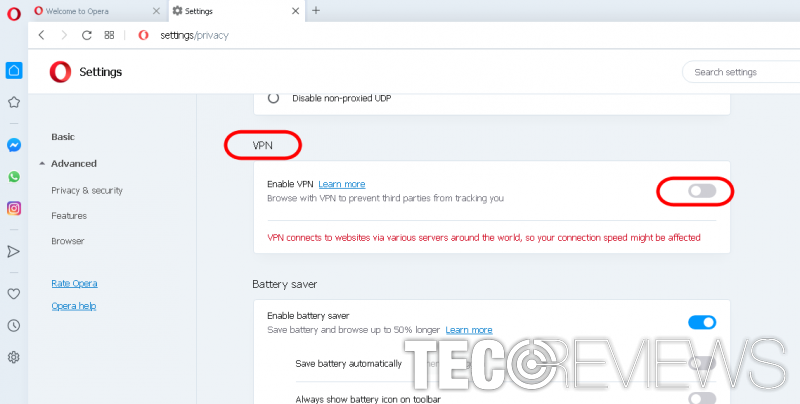Screen dimensions: 800x404
Task: Select Disable non-proxied UDP radio option
Action: click(274, 98)
